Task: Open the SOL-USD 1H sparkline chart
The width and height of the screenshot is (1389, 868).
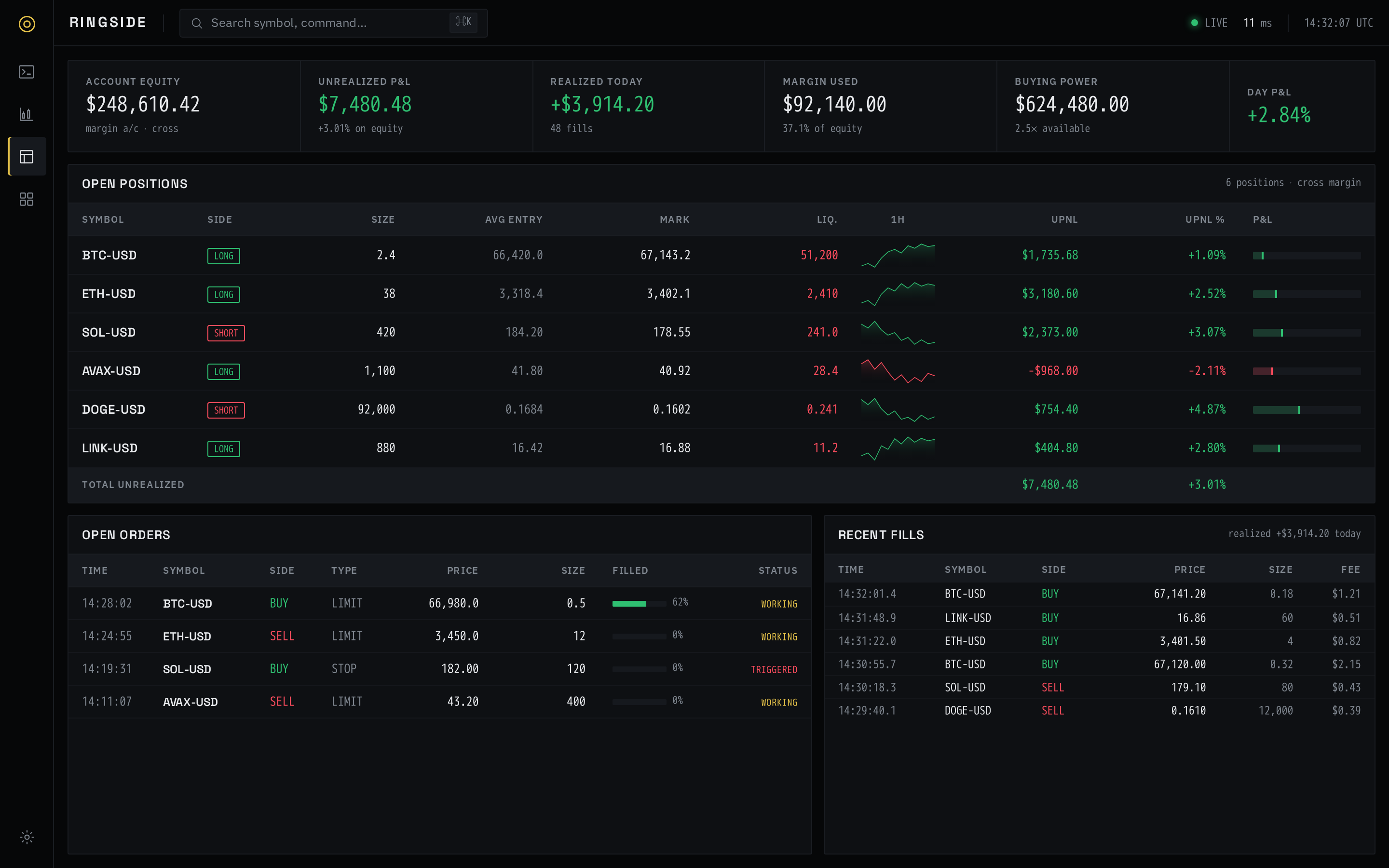Action: coord(898,332)
